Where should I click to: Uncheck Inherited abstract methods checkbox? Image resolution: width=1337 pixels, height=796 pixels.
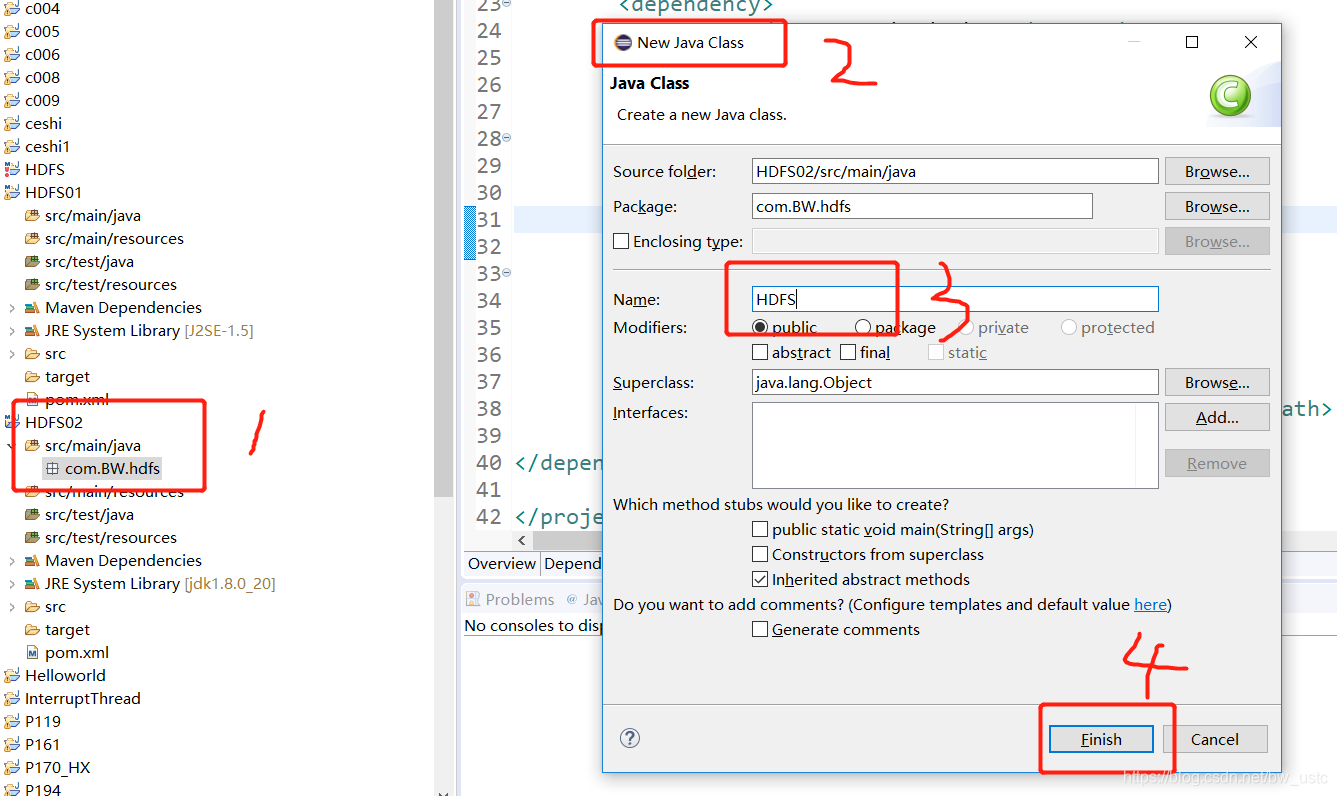pyautogui.click(x=760, y=579)
